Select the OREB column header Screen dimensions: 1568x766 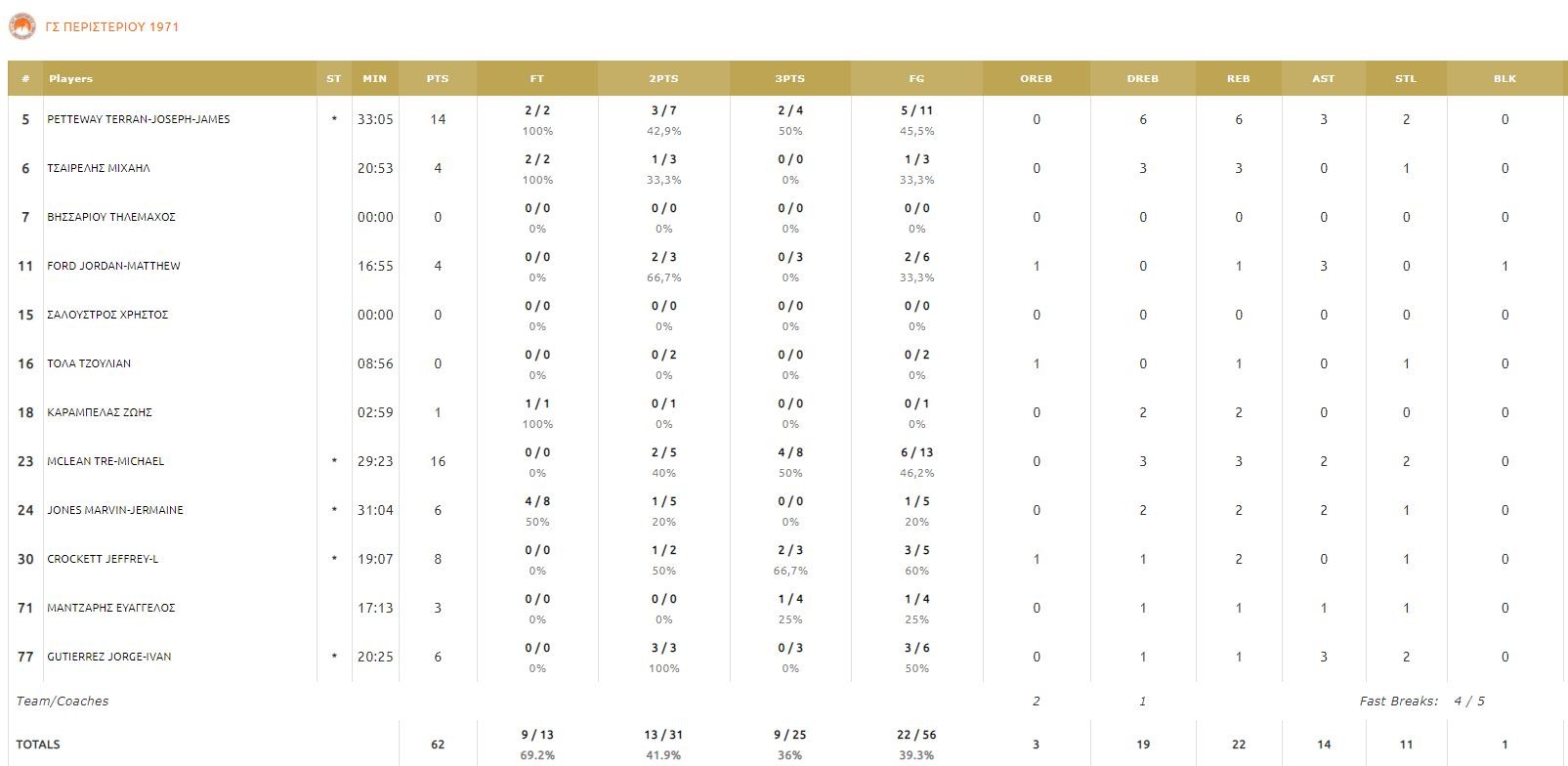[1037, 78]
